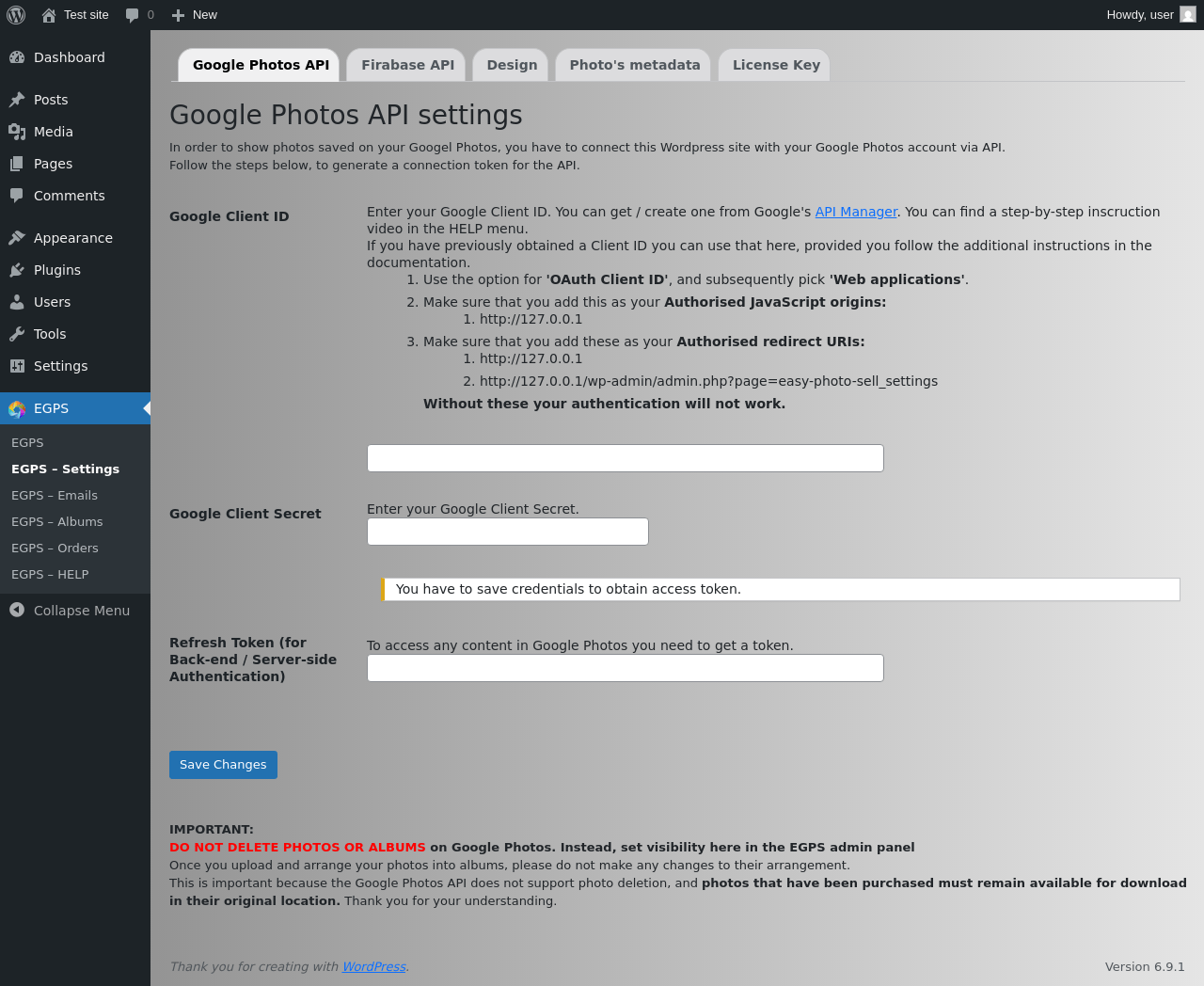Open the user avatar in admin bar
Viewport: 1204px width, 986px height.
point(1188,15)
